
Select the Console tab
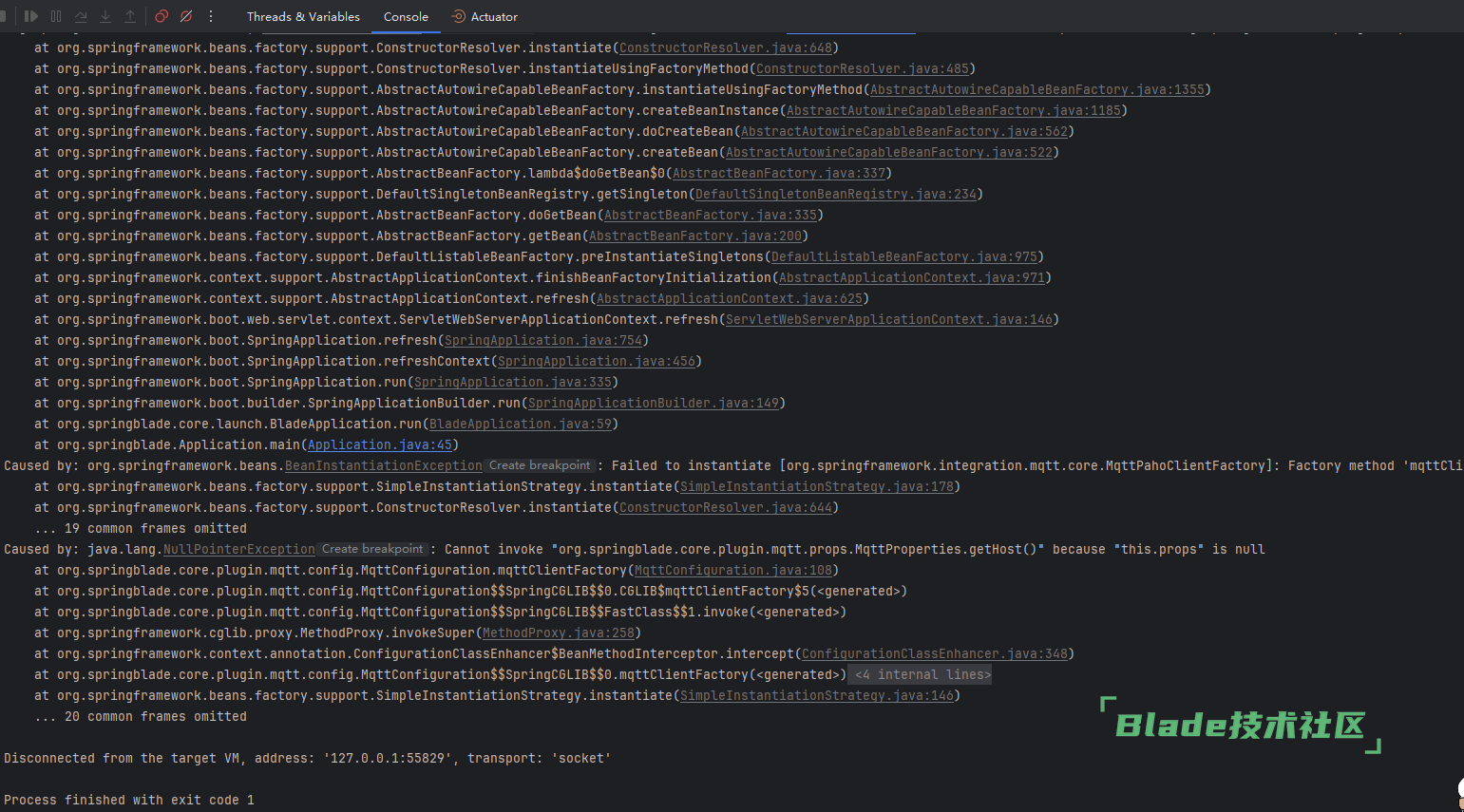click(x=406, y=16)
